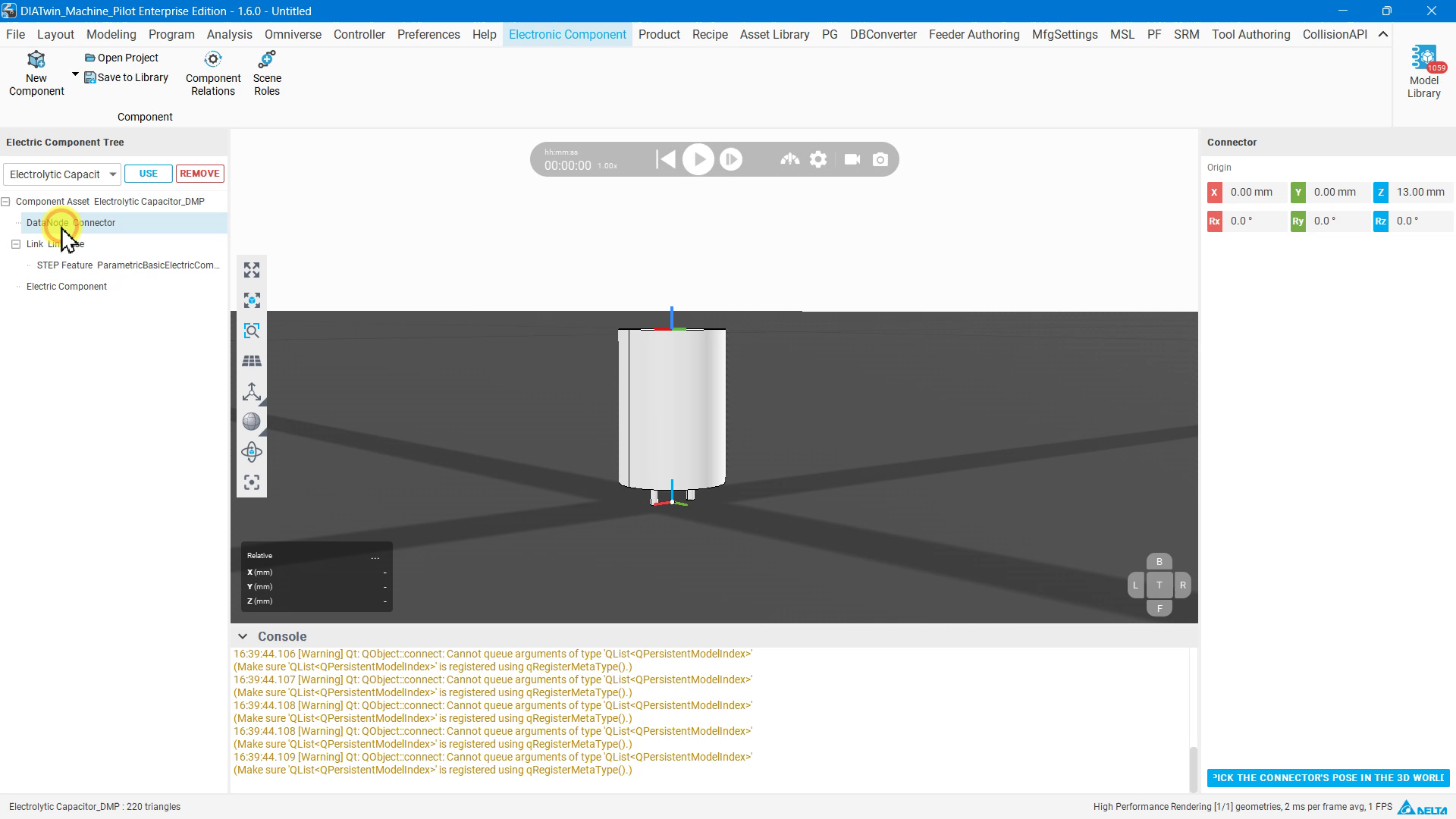Click the shading sphere icon
The image size is (1456, 819).
point(252,422)
